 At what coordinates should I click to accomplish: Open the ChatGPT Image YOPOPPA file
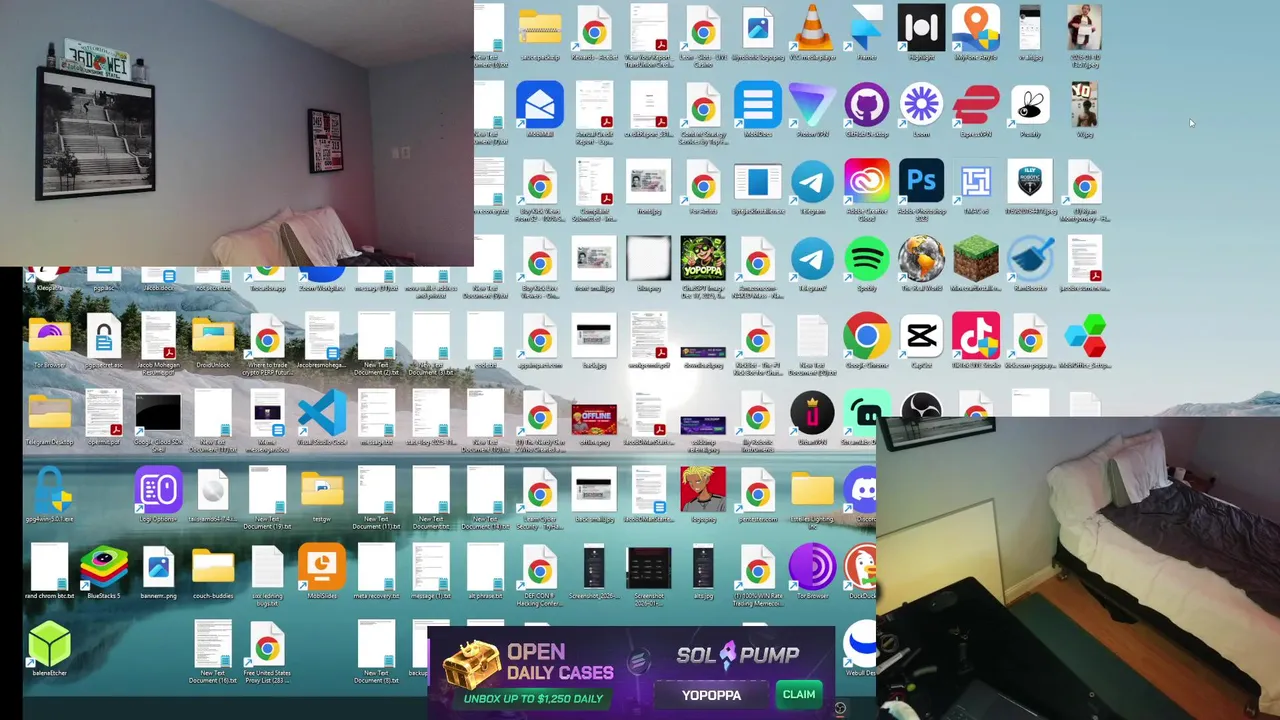[x=703, y=260]
